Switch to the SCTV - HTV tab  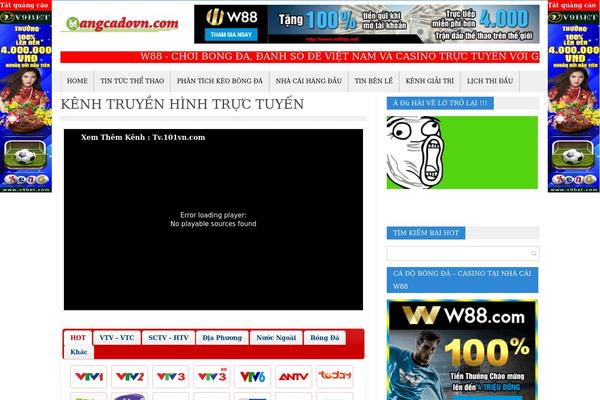(x=168, y=338)
